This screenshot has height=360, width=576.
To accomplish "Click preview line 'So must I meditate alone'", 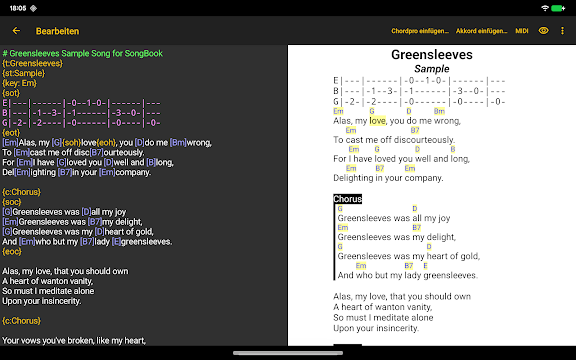I will [383, 318].
